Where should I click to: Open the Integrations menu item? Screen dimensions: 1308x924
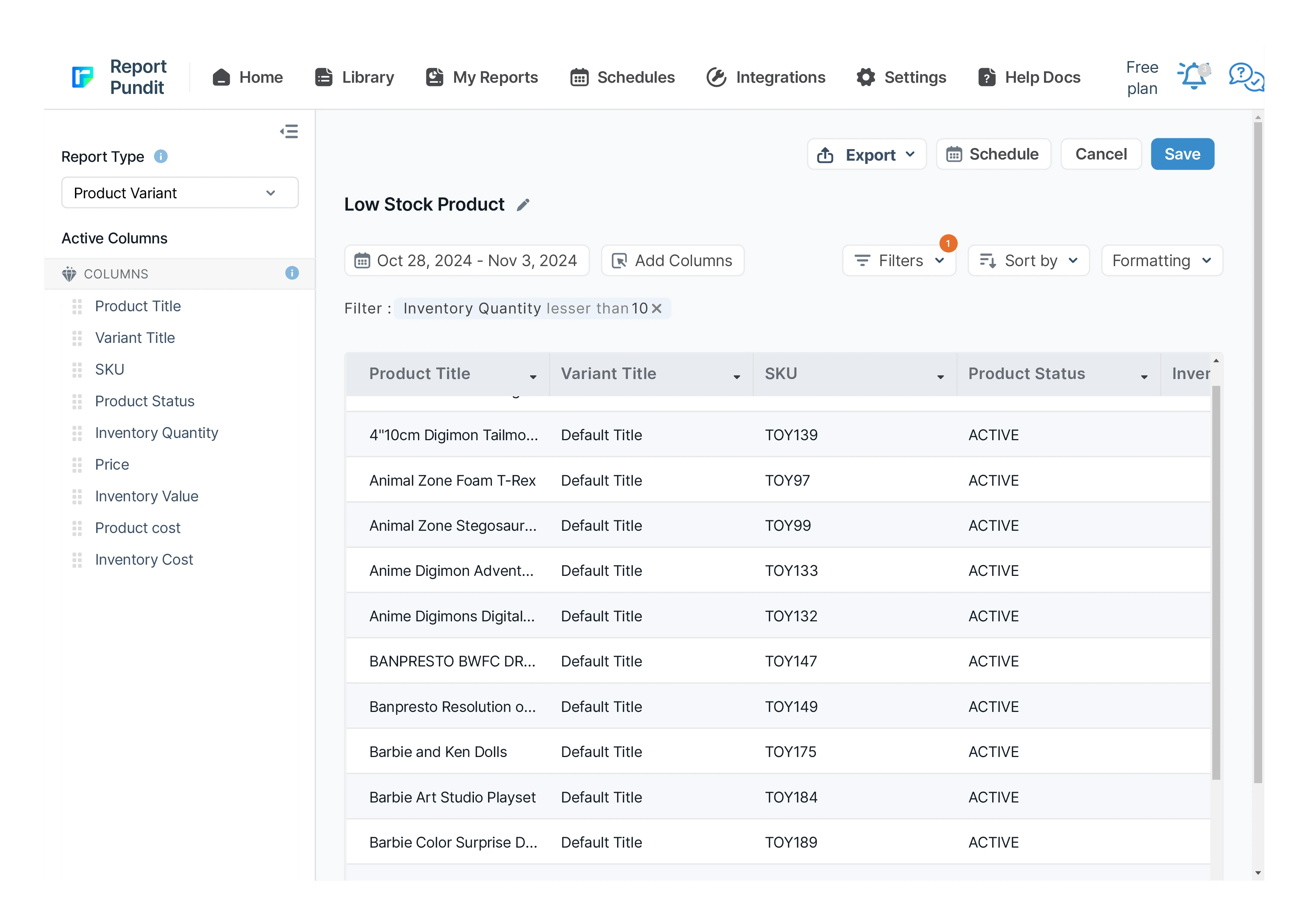(765, 77)
